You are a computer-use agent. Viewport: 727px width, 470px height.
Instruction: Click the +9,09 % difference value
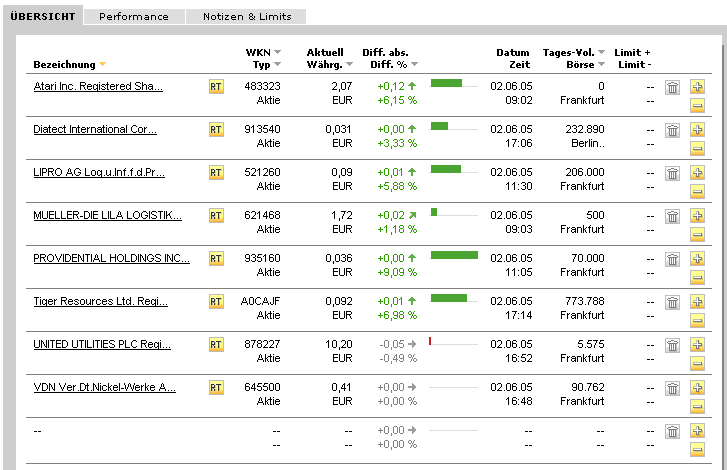click(x=397, y=273)
